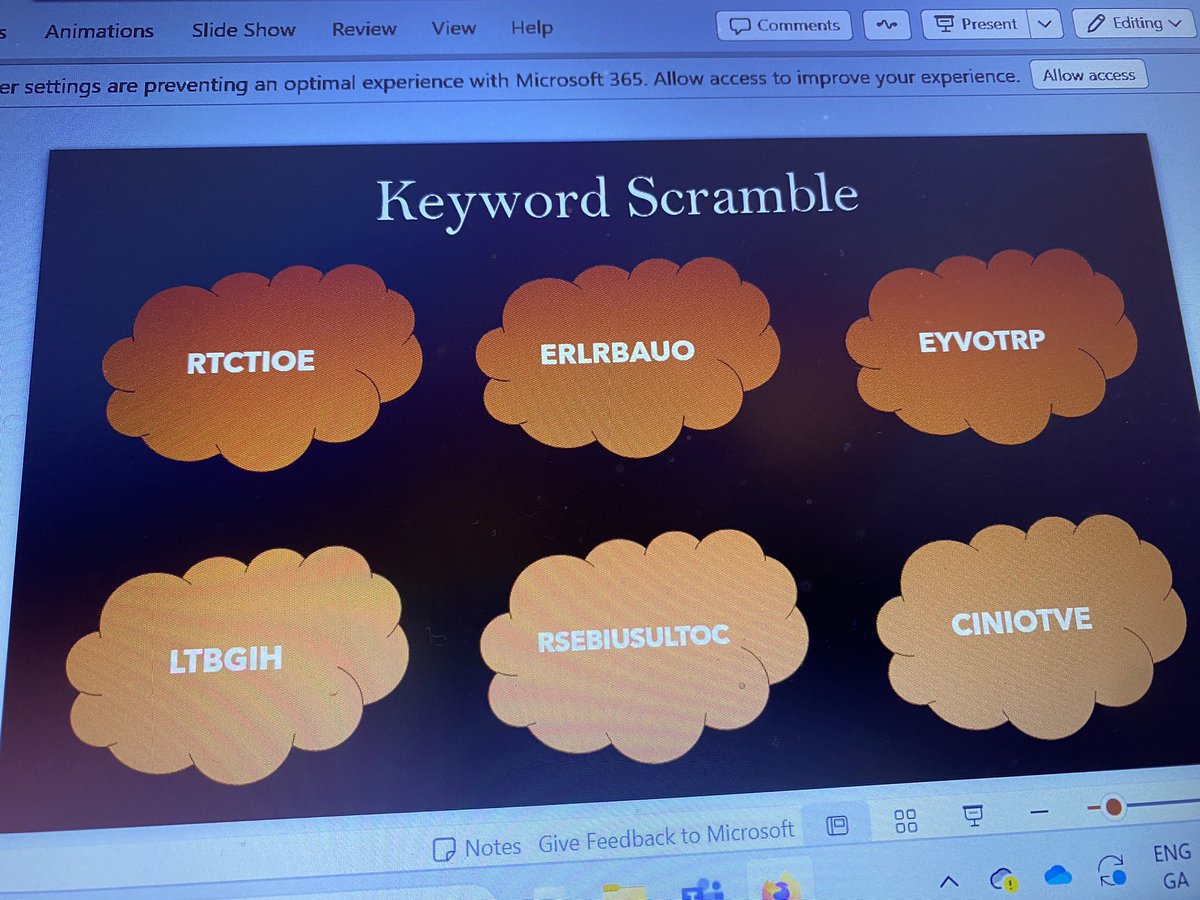Click the LTBGIH cloud text
1200x900 pixels.
point(225,659)
